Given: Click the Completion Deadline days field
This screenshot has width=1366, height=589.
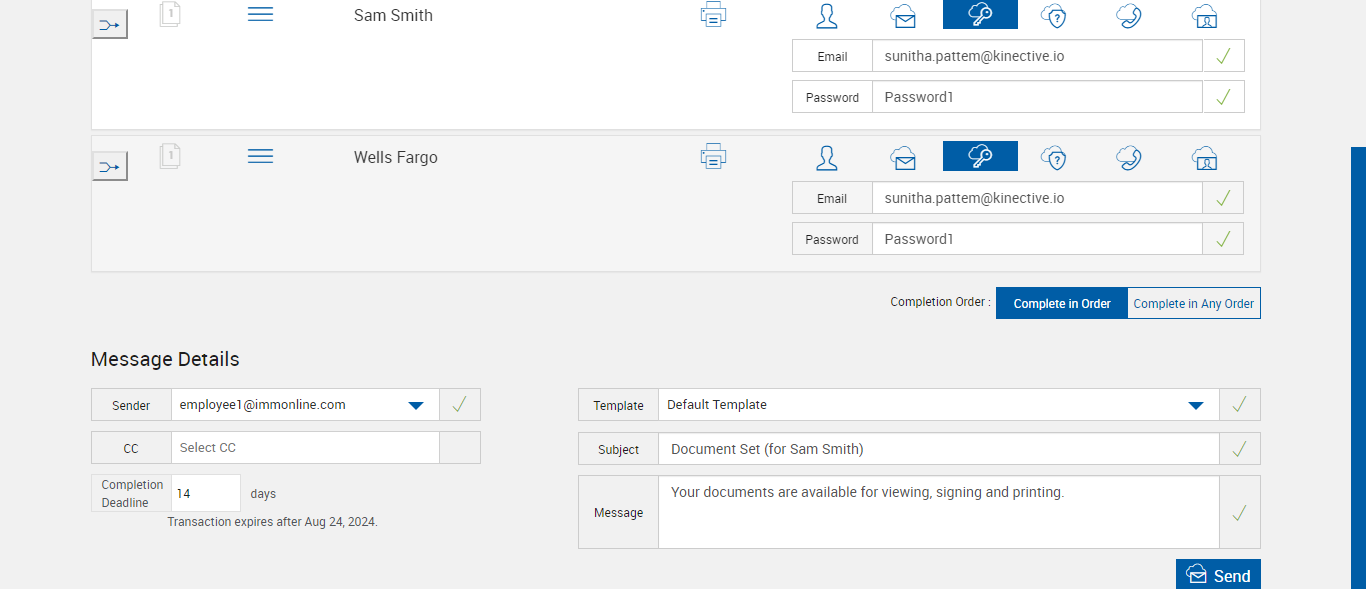Looking at the screenshot, I should [207, 494].
